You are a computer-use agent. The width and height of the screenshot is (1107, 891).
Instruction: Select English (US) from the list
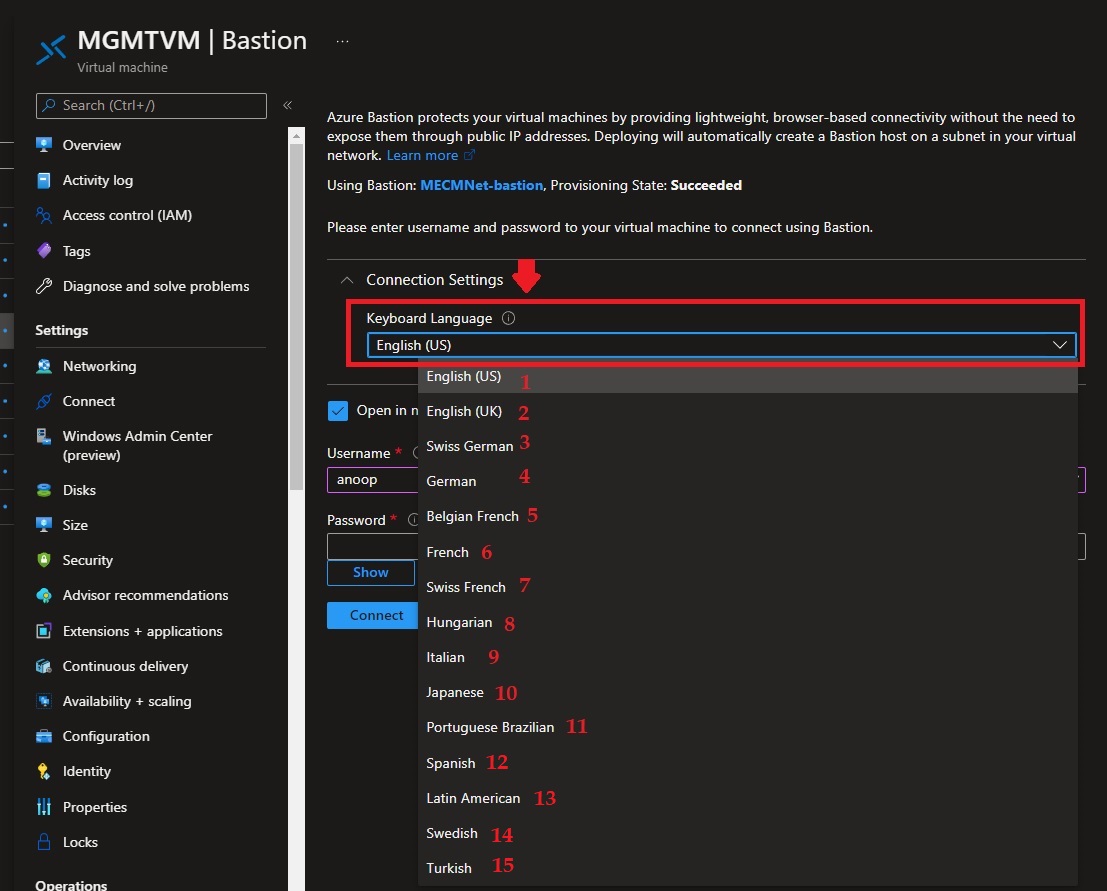(x=748, y=376)
